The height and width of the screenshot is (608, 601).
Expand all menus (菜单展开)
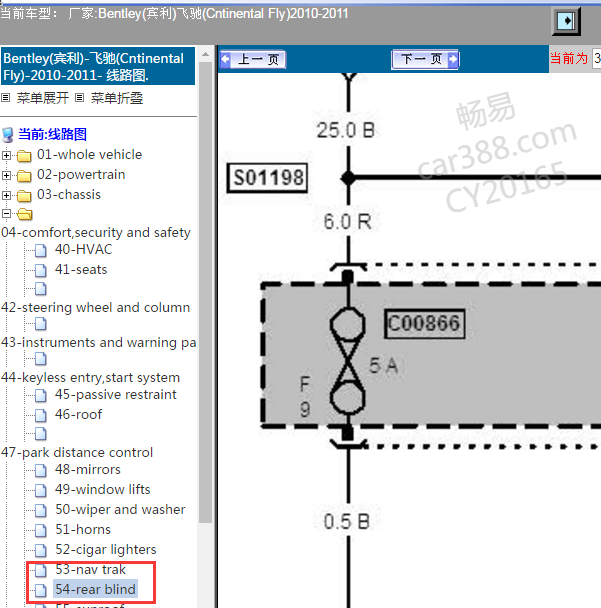click(x=43, y=98)
